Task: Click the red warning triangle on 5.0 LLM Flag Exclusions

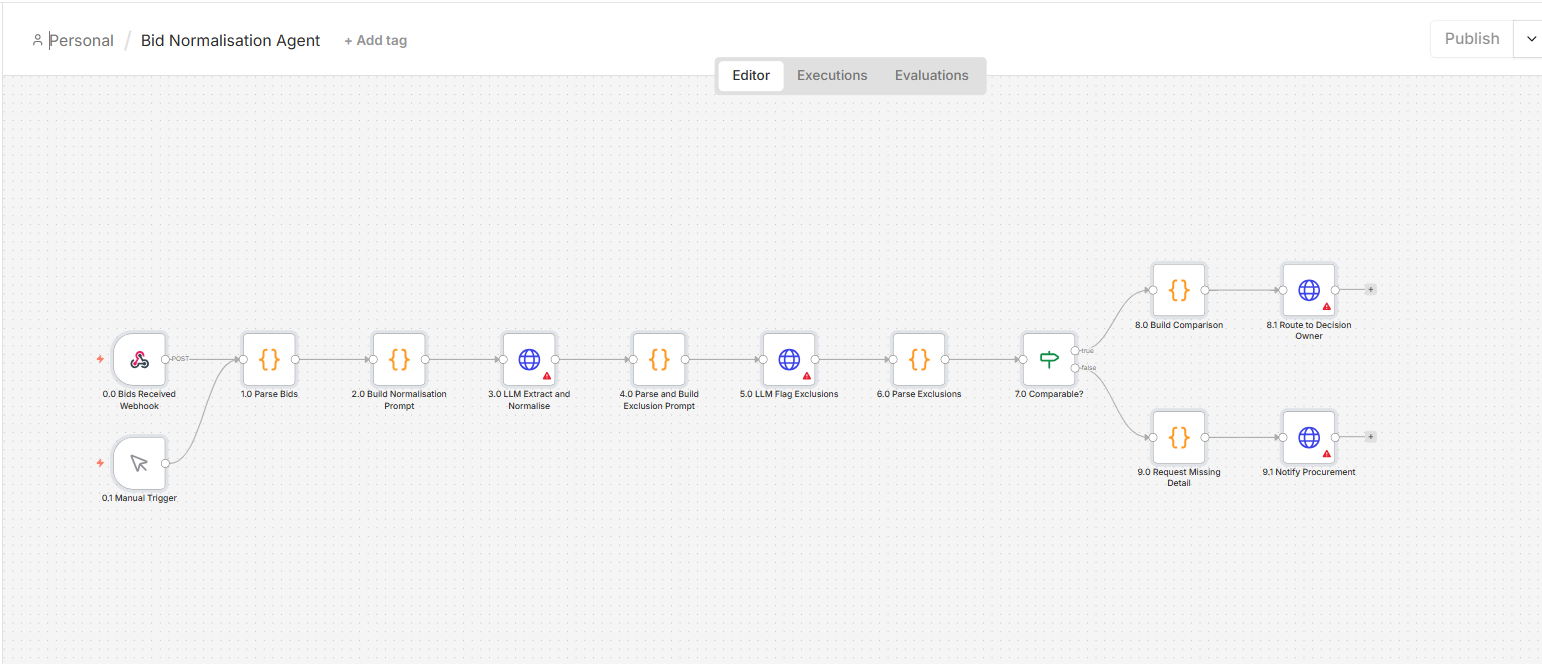Action: click(807, 376)
